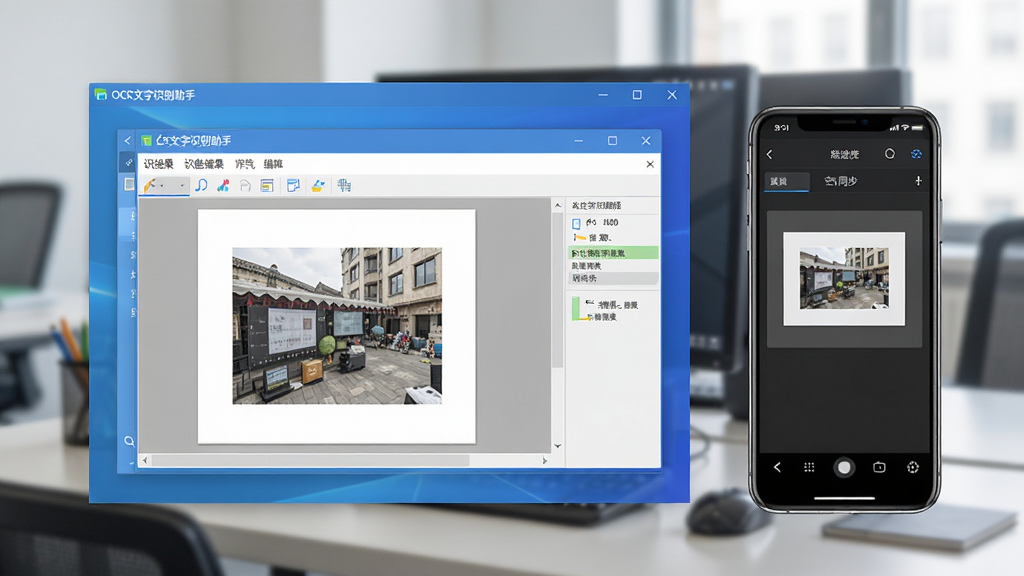Tap the camera frame icon in the phone bottom bar
The height and width of the screenshot is (576, 1024).
880,467
